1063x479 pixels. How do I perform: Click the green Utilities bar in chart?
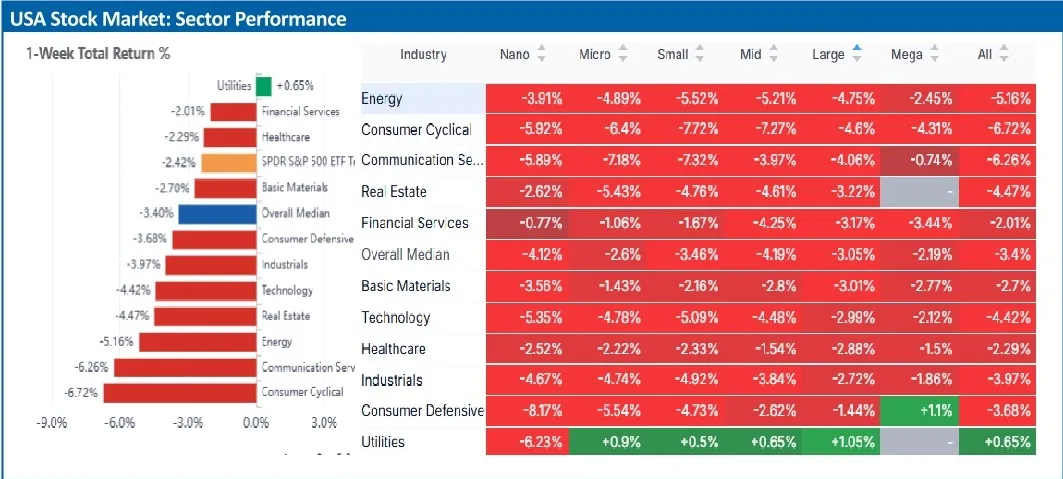coord(264,86)
